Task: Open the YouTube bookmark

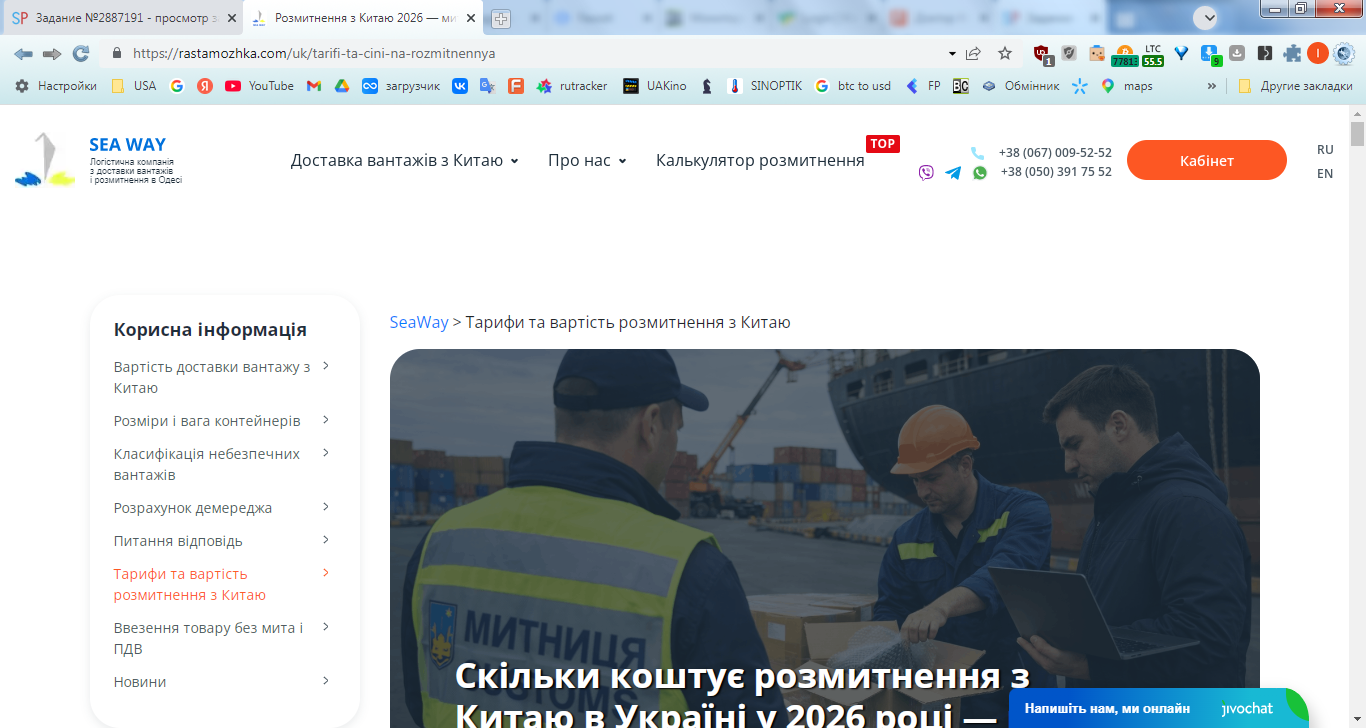Action: click(260, 86)
